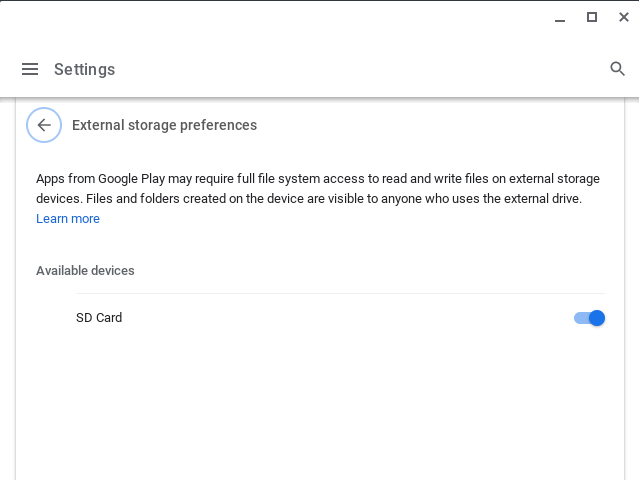The height and width of the screenshot is (480, 639).
Task: Click the Settings title text
Action: click(x=84, y=69)
